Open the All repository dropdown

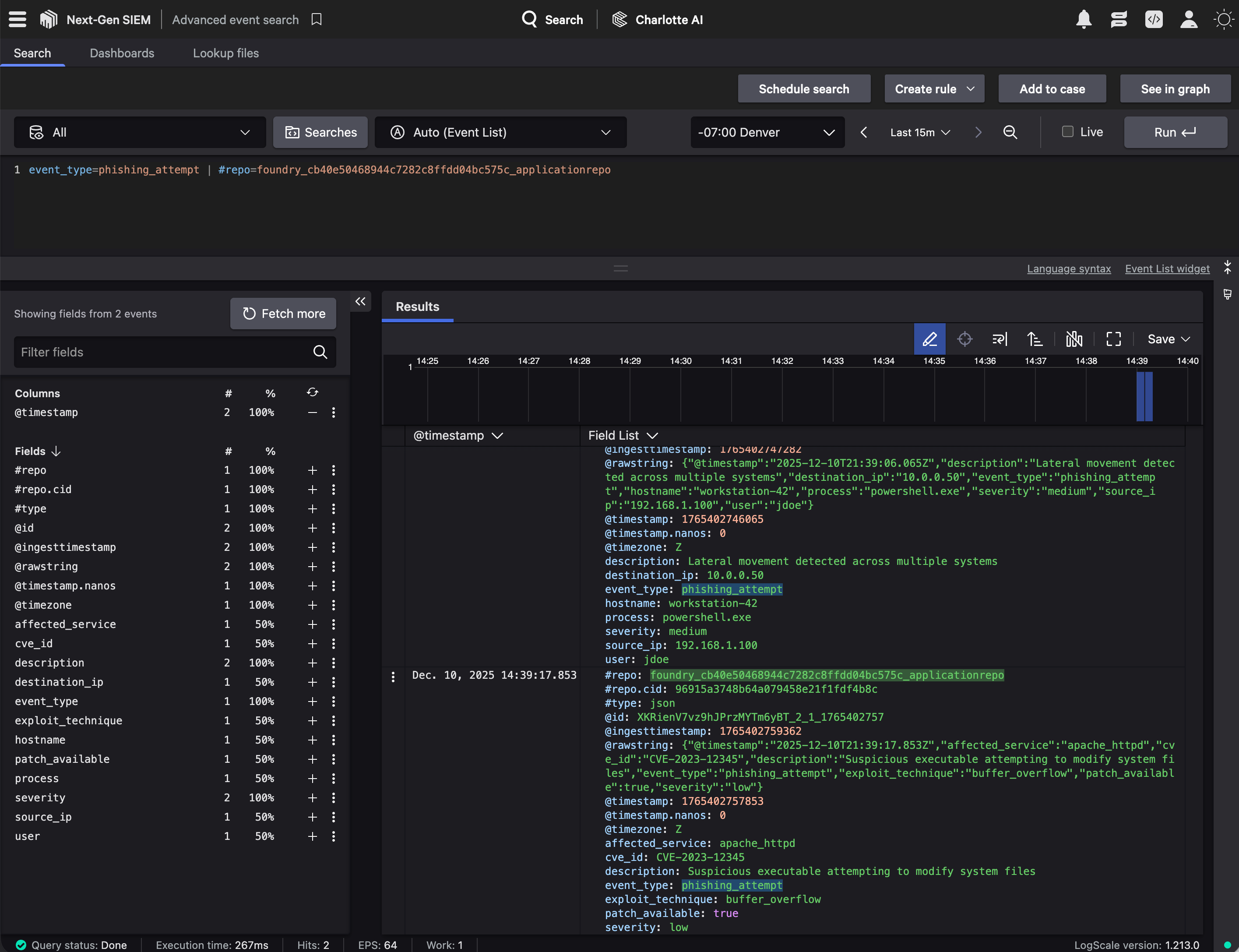click(139, 132)
